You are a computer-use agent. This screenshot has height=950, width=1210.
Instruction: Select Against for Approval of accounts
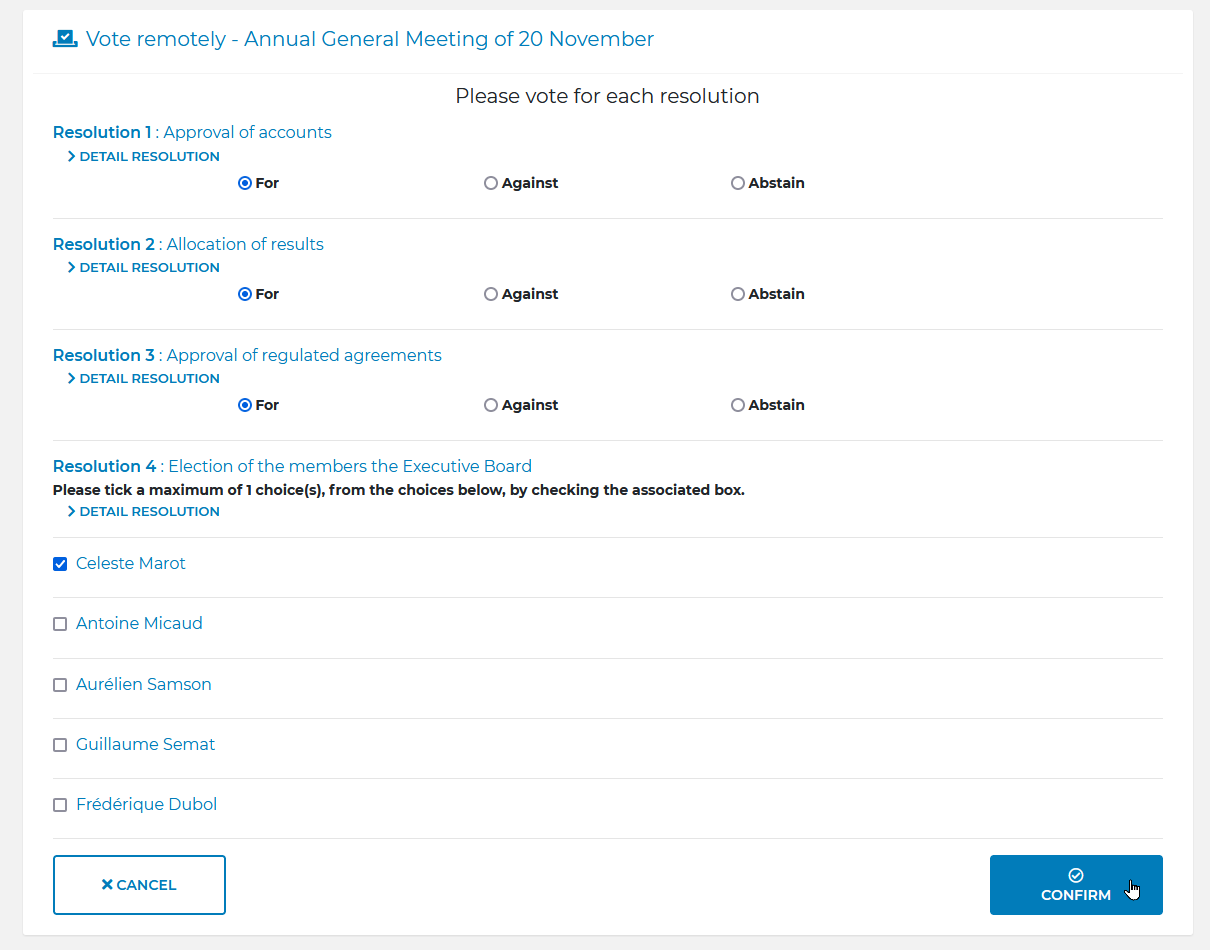tap(491, 183)
